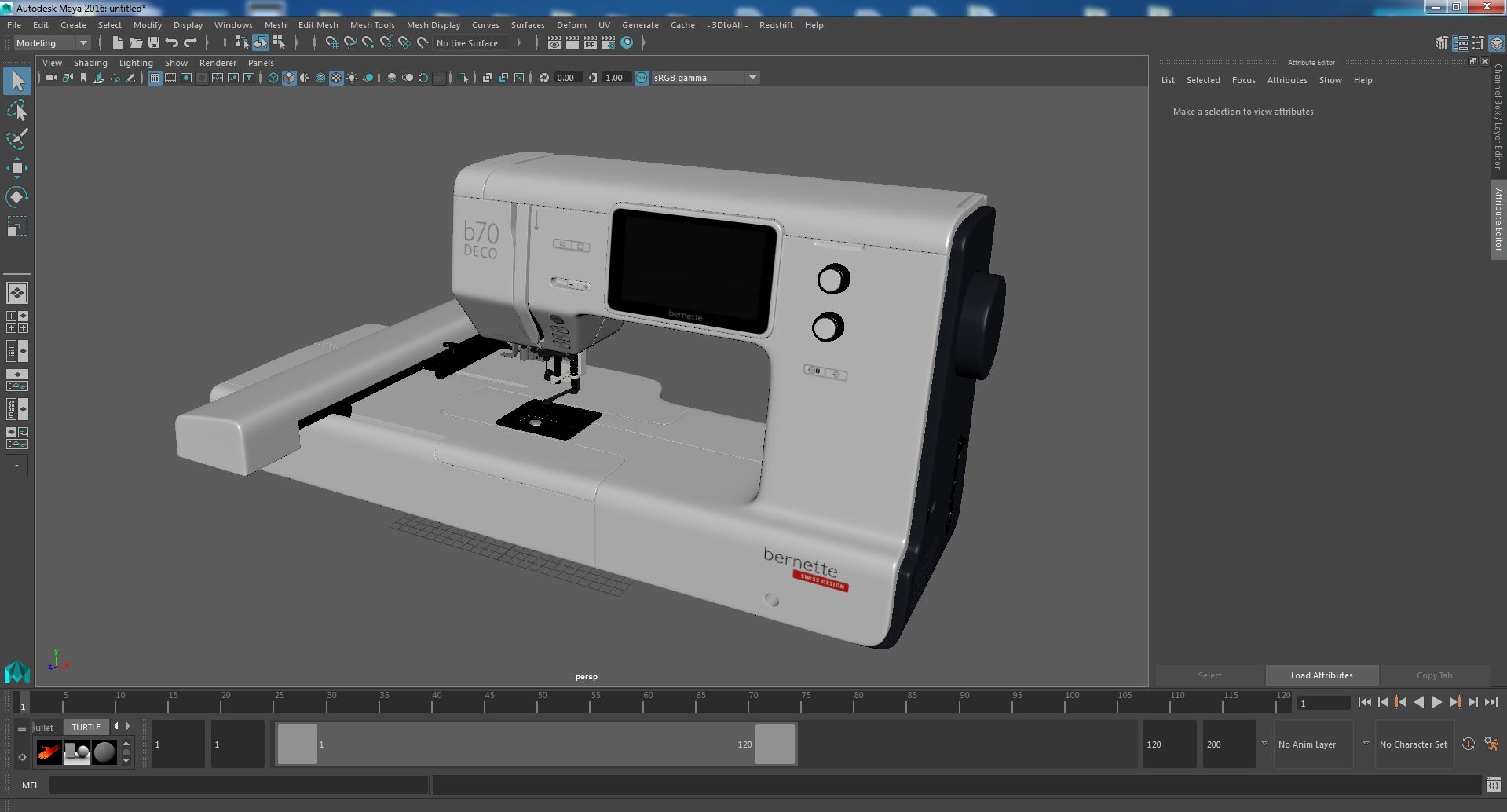Open Attribute Editor Focus menu
Image resolution: width=1507 pixels, height=812 pixels.
pyautogui.click(x=1243, y=80)
